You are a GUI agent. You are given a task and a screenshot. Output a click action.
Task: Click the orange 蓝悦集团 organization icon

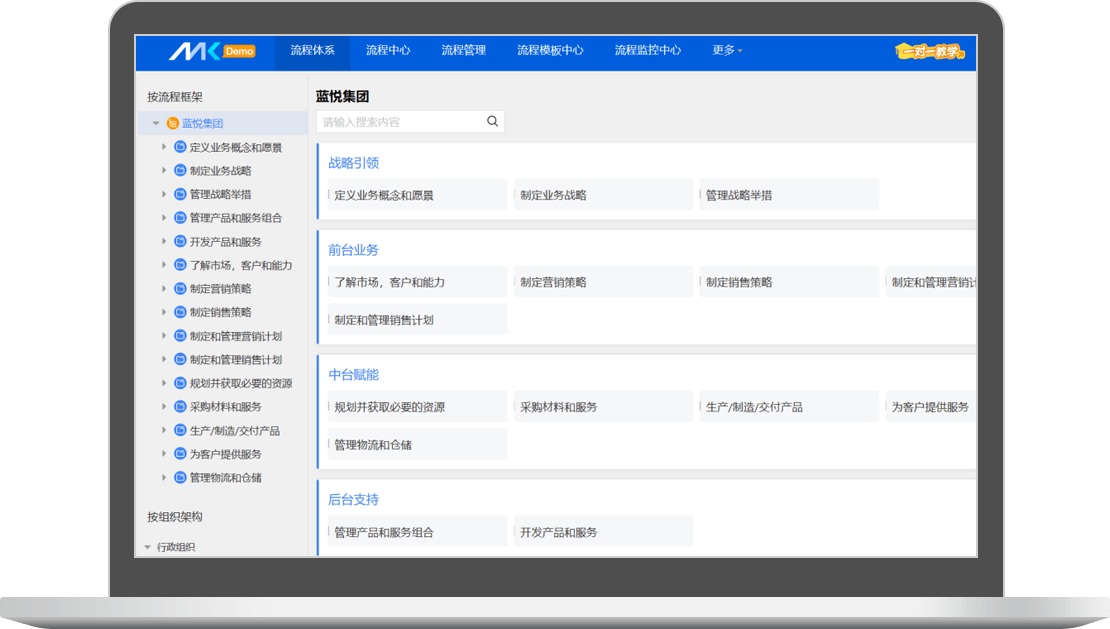click(172, 124)
